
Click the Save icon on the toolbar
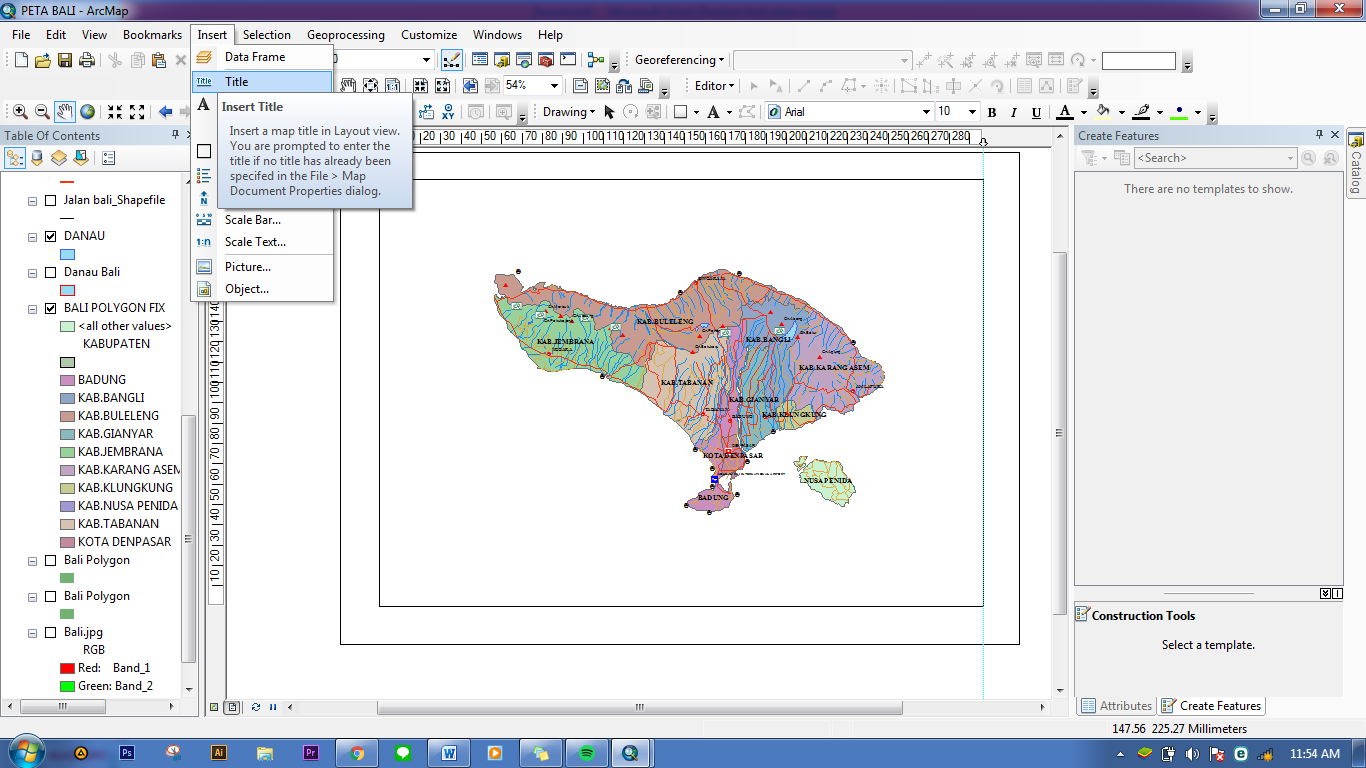tap(65, 59)
